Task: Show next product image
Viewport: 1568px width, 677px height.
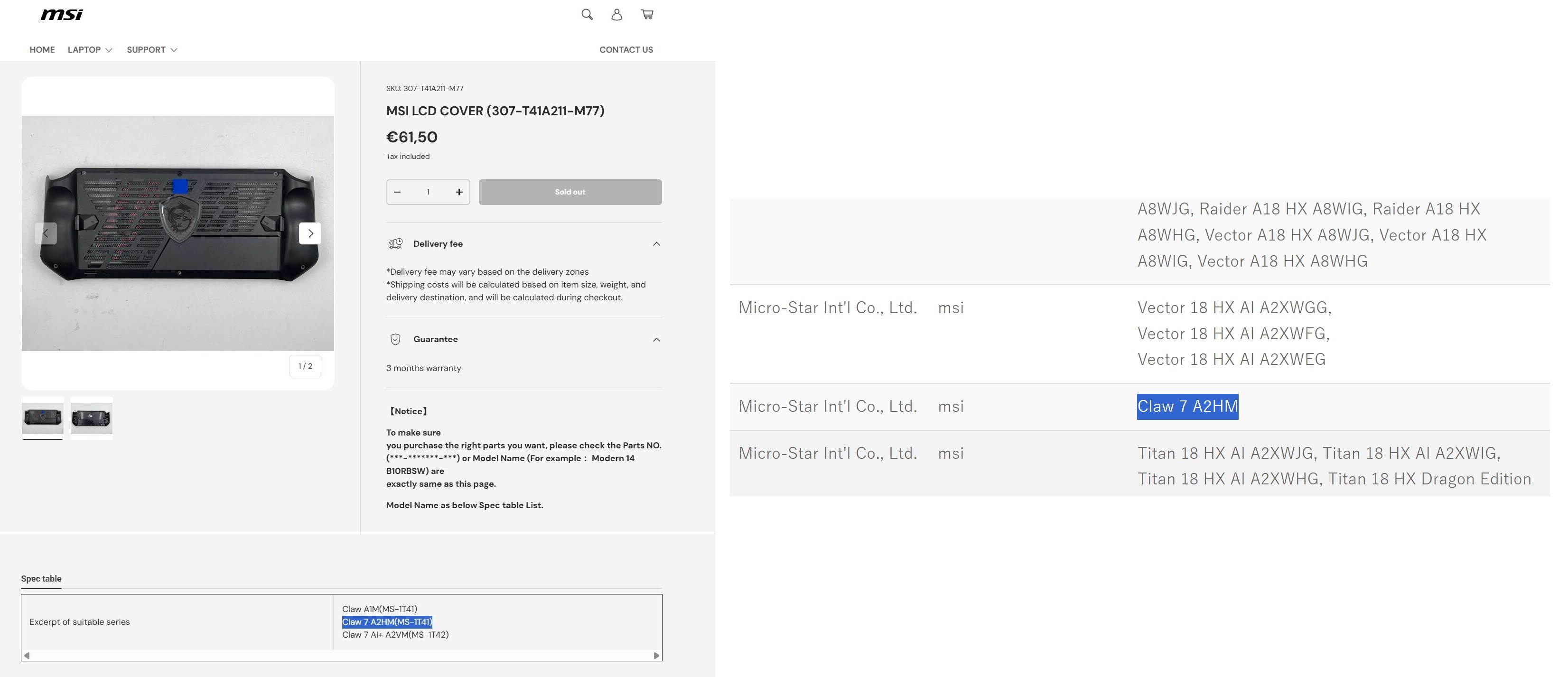Action: 310,233
